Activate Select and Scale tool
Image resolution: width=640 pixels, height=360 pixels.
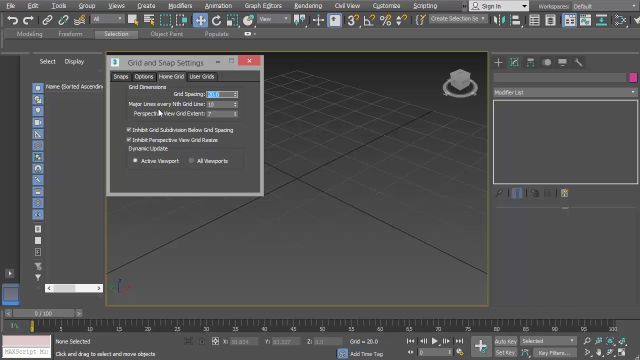(232, 20)
